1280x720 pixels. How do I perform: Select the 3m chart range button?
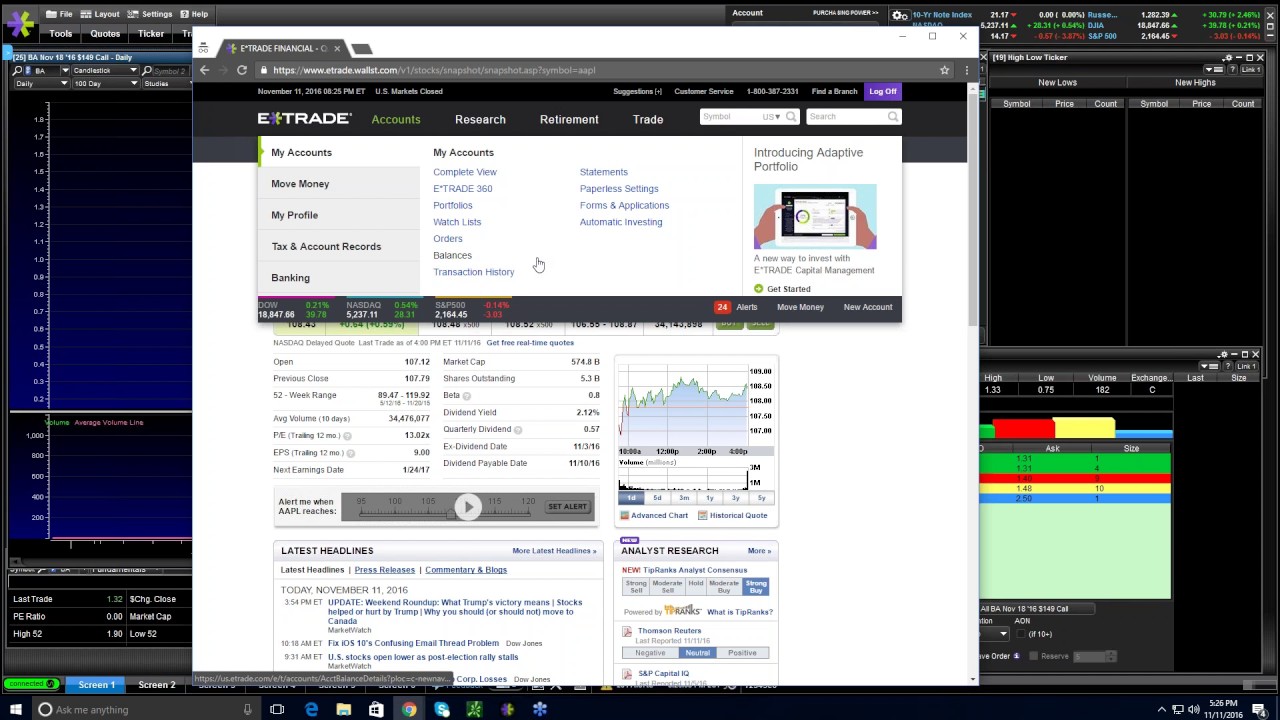683,497
